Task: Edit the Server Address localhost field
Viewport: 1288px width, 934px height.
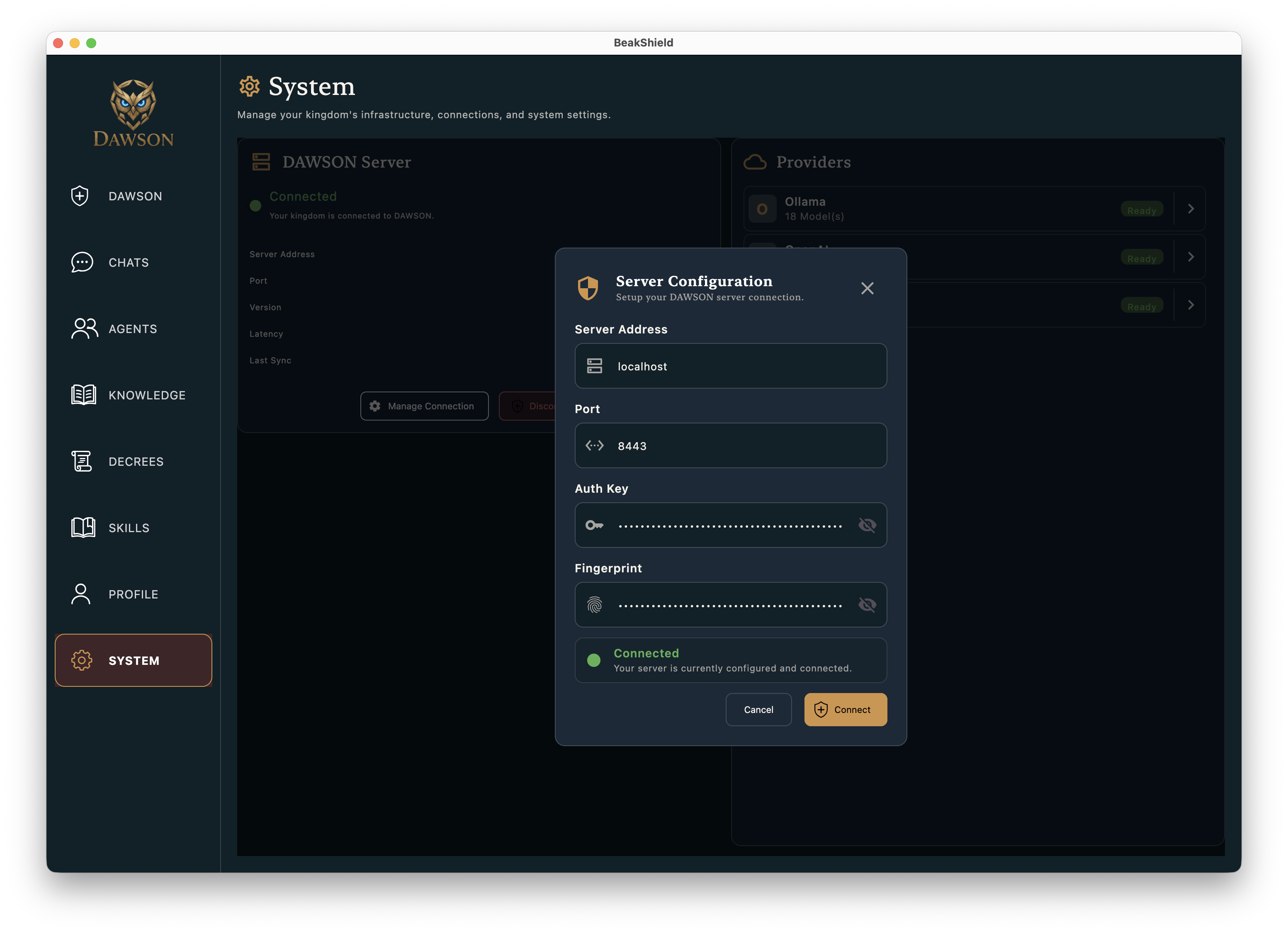Action: coord(731,366)
